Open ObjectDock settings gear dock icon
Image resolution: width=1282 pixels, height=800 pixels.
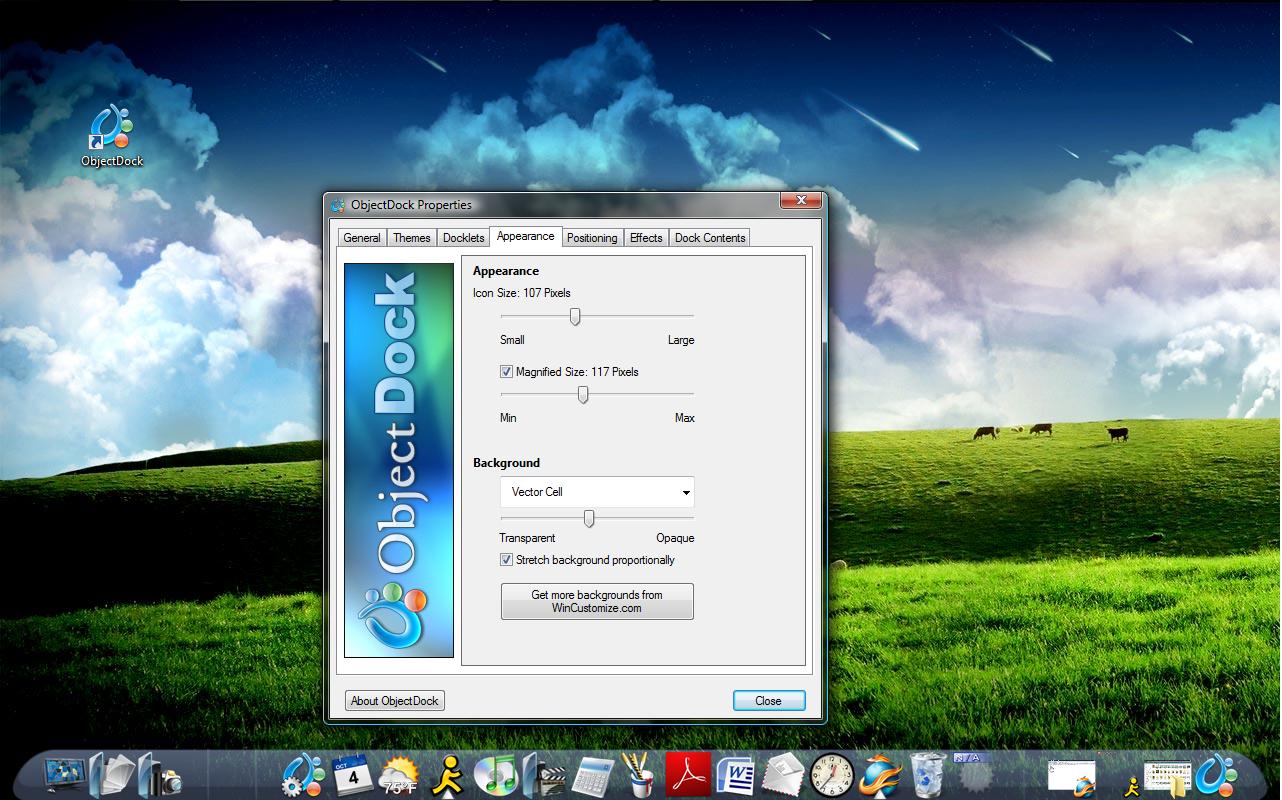click(x=303, y=775)
